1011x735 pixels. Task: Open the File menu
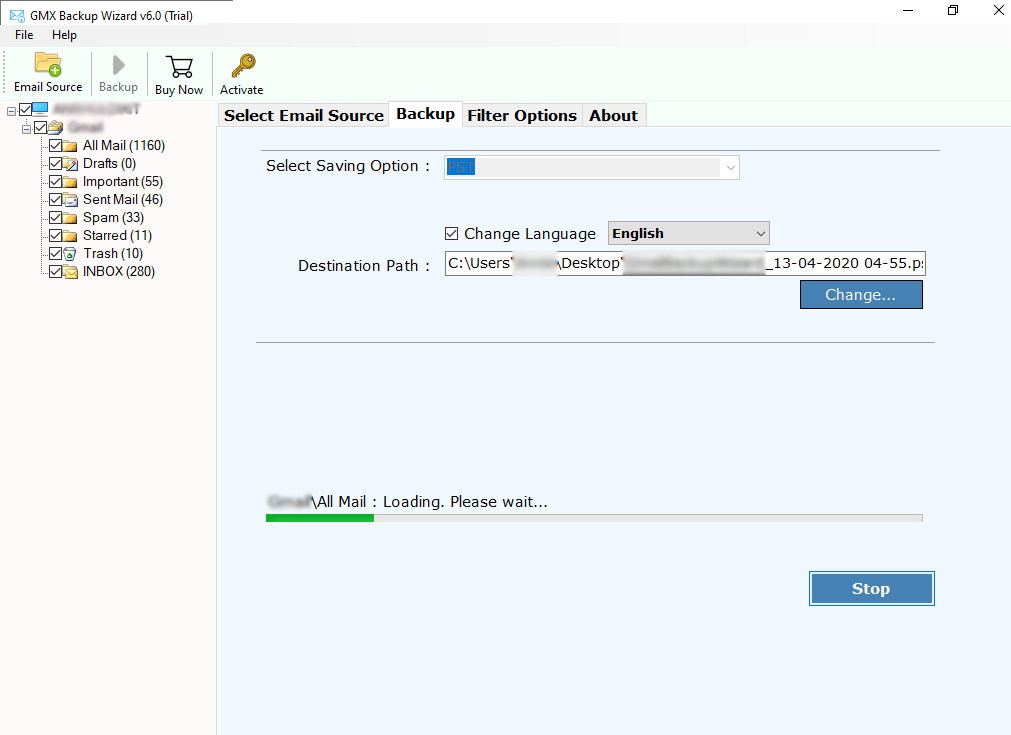tap(24, 35)
